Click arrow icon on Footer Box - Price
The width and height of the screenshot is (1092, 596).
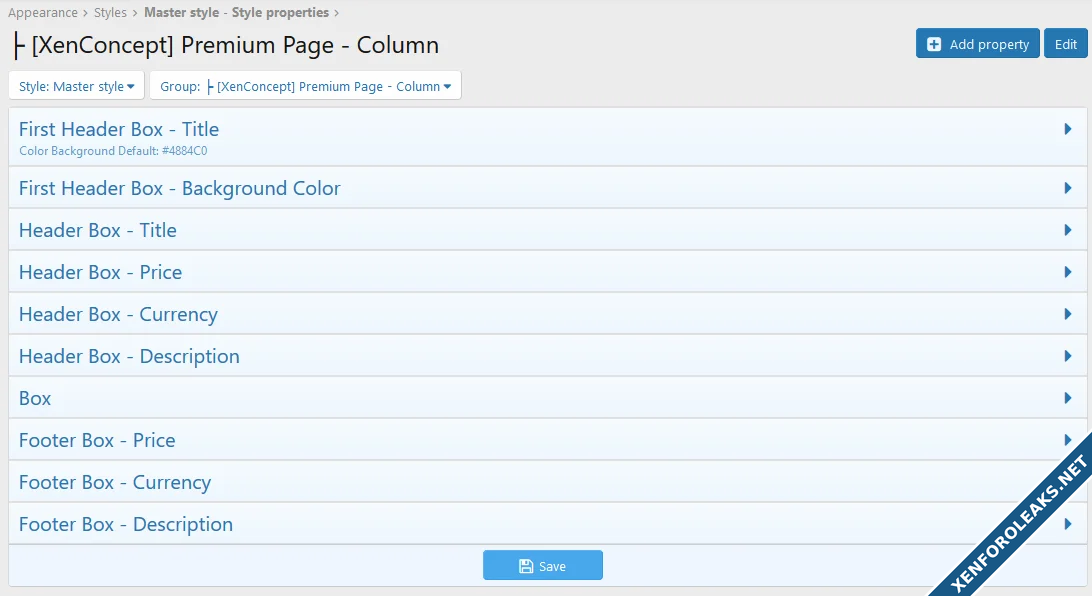pos(1068,440)
